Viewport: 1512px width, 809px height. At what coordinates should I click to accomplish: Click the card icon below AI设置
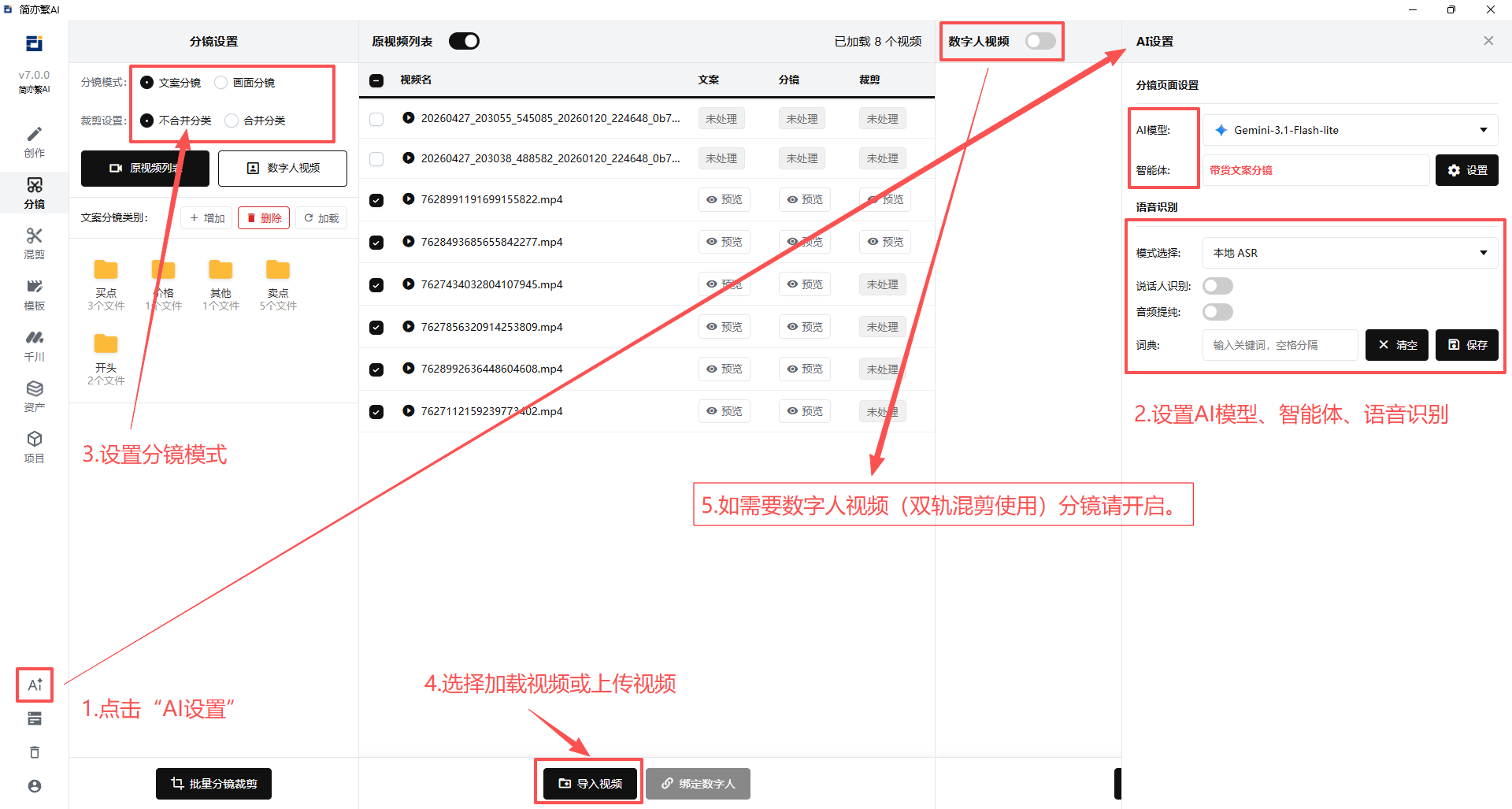(x=35, y=718)
